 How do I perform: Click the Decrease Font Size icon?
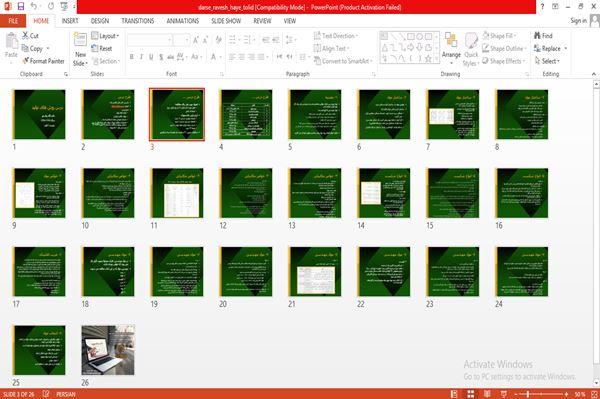click(x=206, y=40)
